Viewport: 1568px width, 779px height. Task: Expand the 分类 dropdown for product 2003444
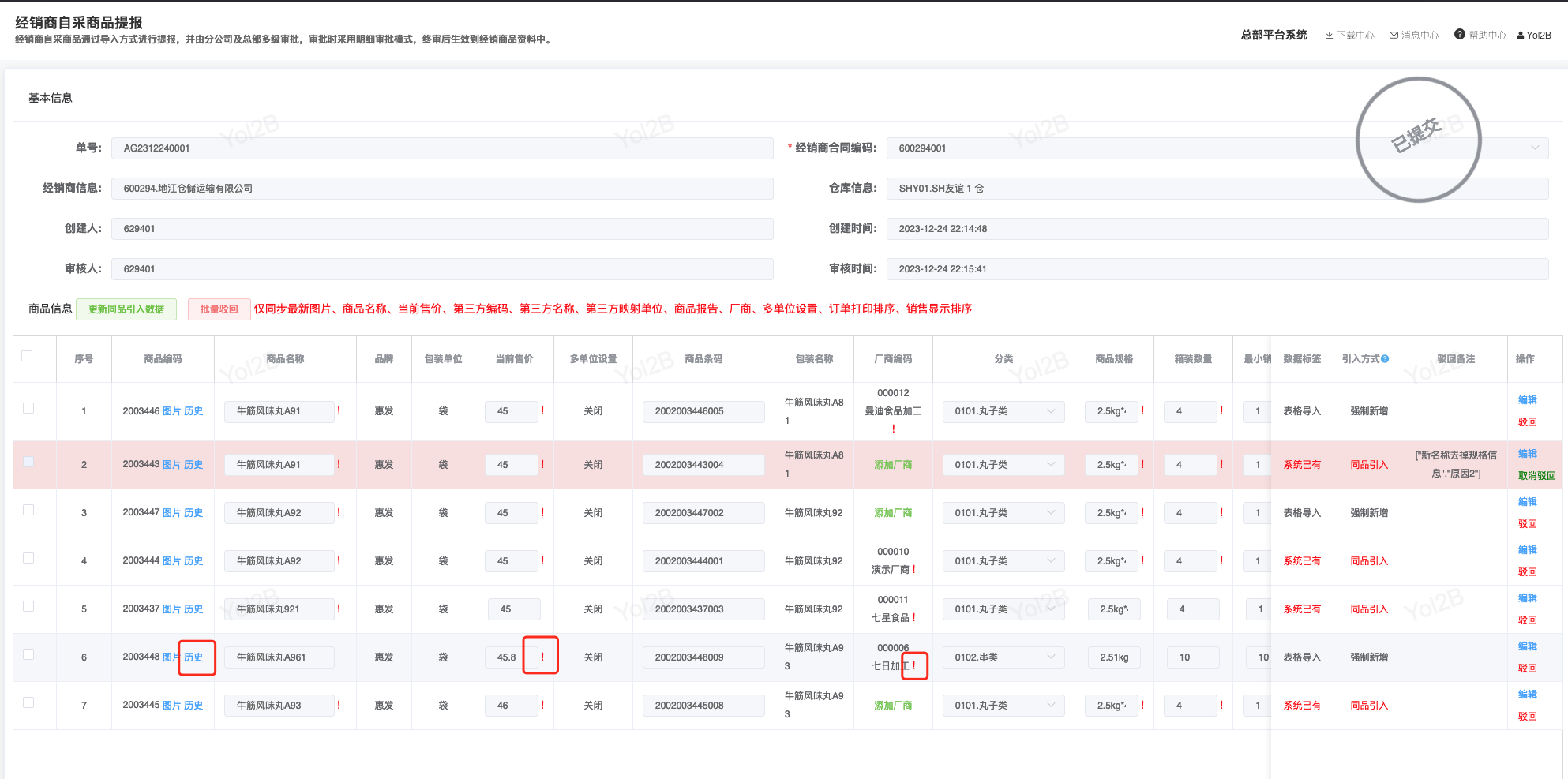(1003, 561)
